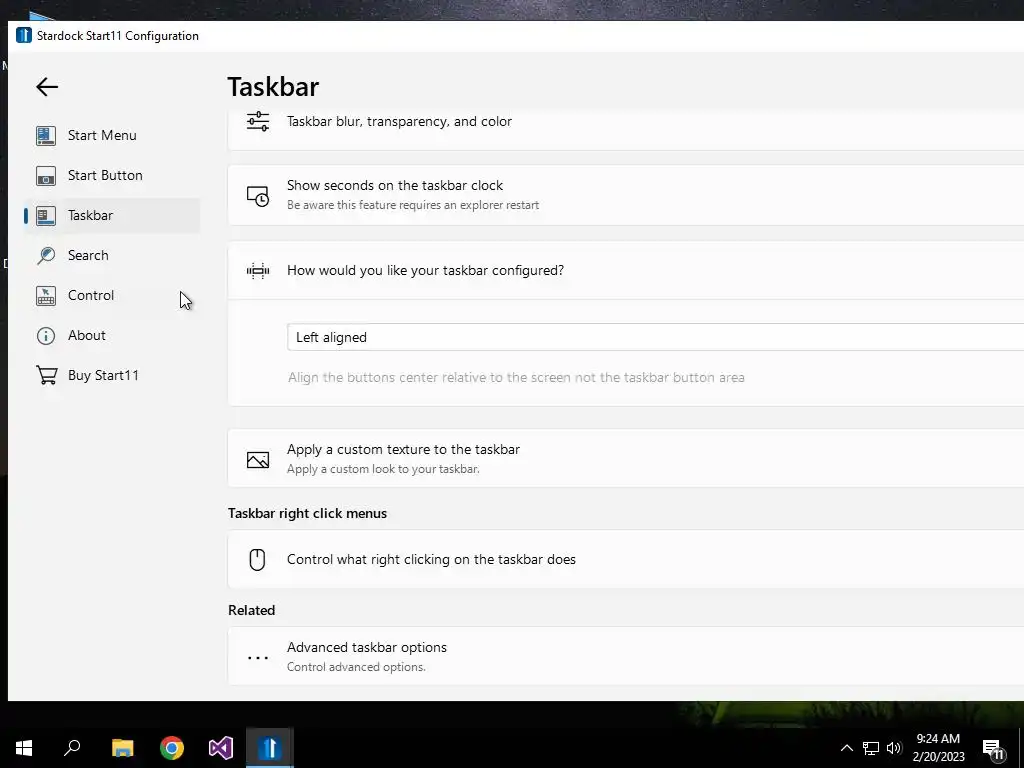Click the Start Button sidebar icon
1024x768 pixels.
click(x=46, y=176)
